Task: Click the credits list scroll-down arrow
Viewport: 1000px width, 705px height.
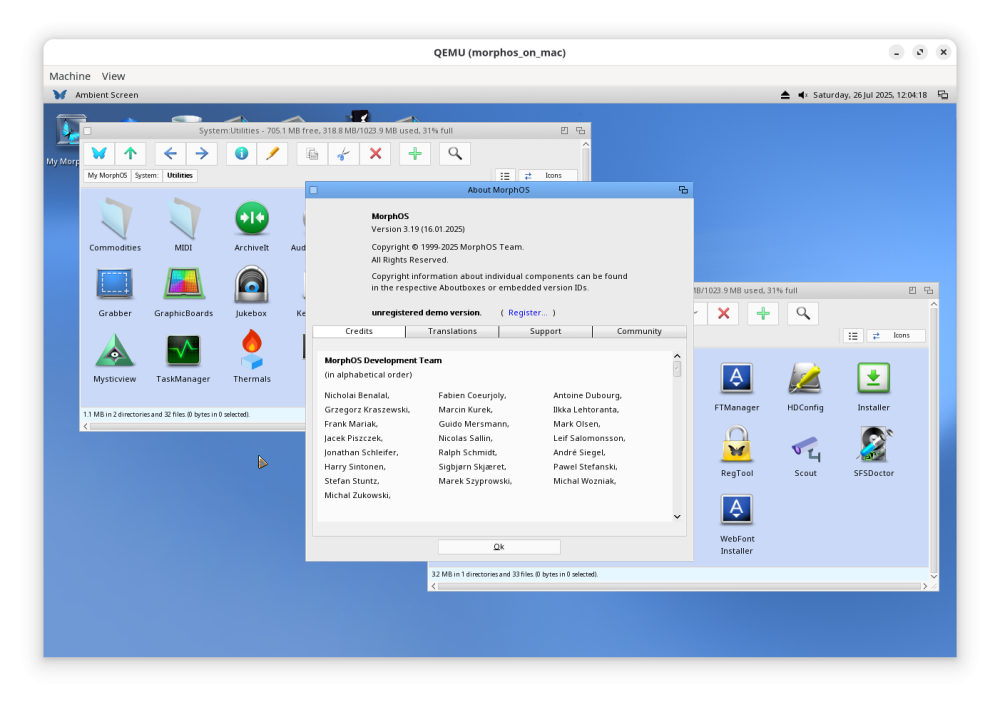Action: coord(677,516)
